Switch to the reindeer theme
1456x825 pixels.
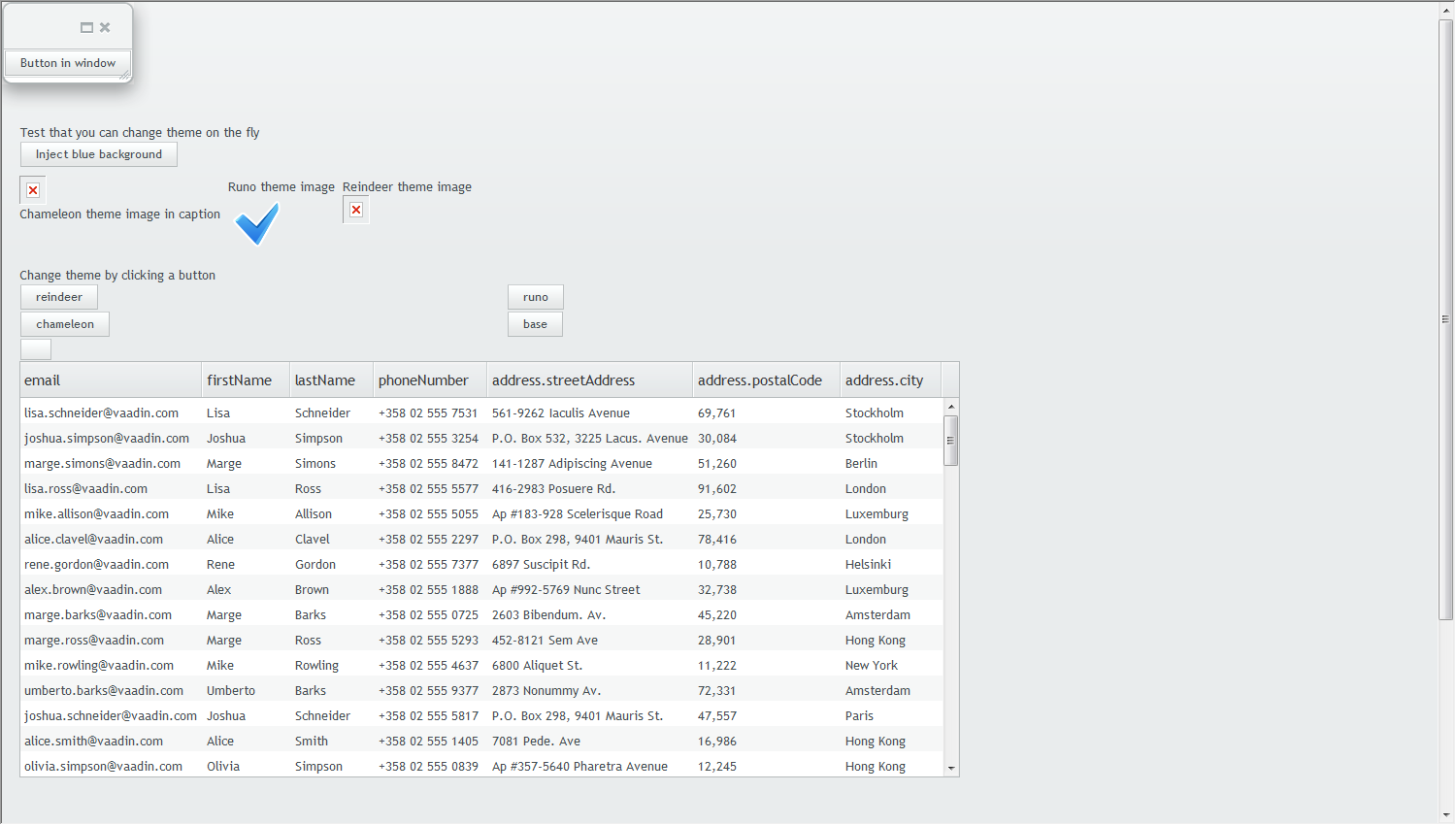click(59, 297)
